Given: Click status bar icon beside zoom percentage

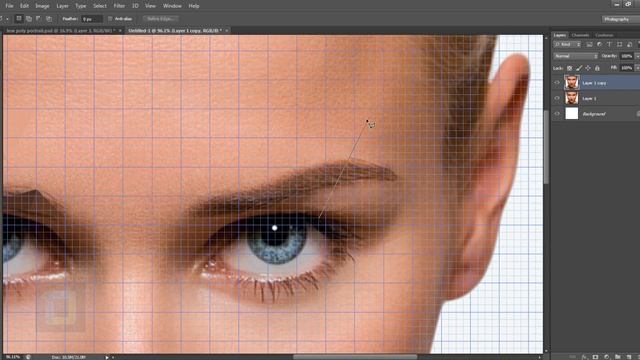Looking at the screenshot, I should click(x=28, y=357).
